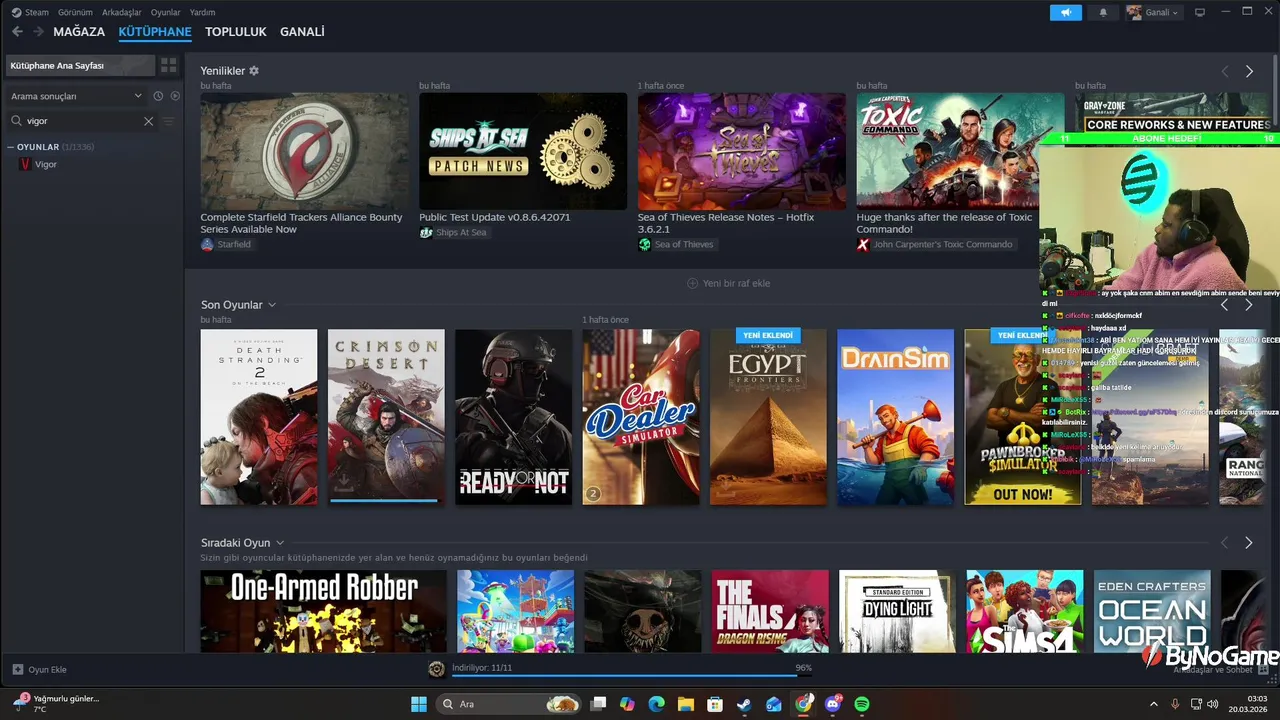This screenshot has height=720, width=1280.
Task: Open the Görünüm menu
Action: coord(75,12)
